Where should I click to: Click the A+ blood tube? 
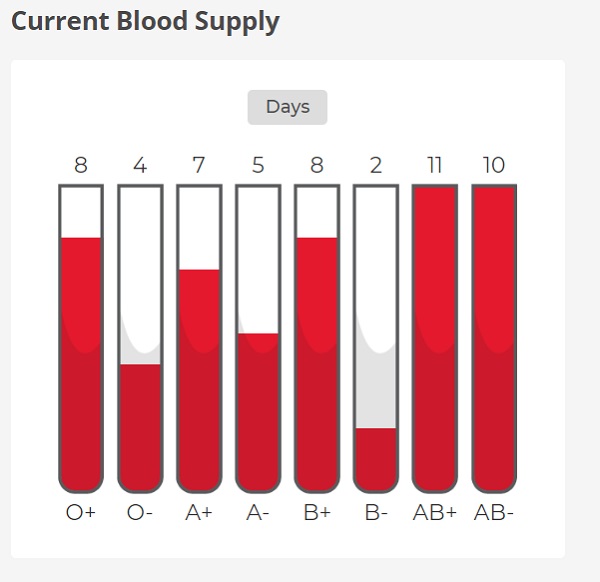pyautogui.click(x=199, y=340)
